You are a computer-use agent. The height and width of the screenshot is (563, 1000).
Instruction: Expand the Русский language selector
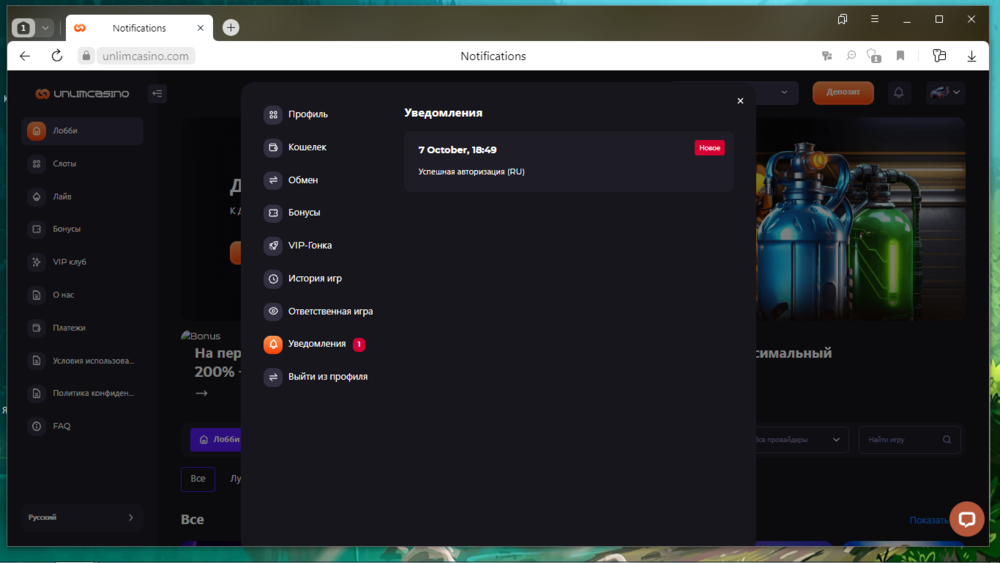[82, 518]
